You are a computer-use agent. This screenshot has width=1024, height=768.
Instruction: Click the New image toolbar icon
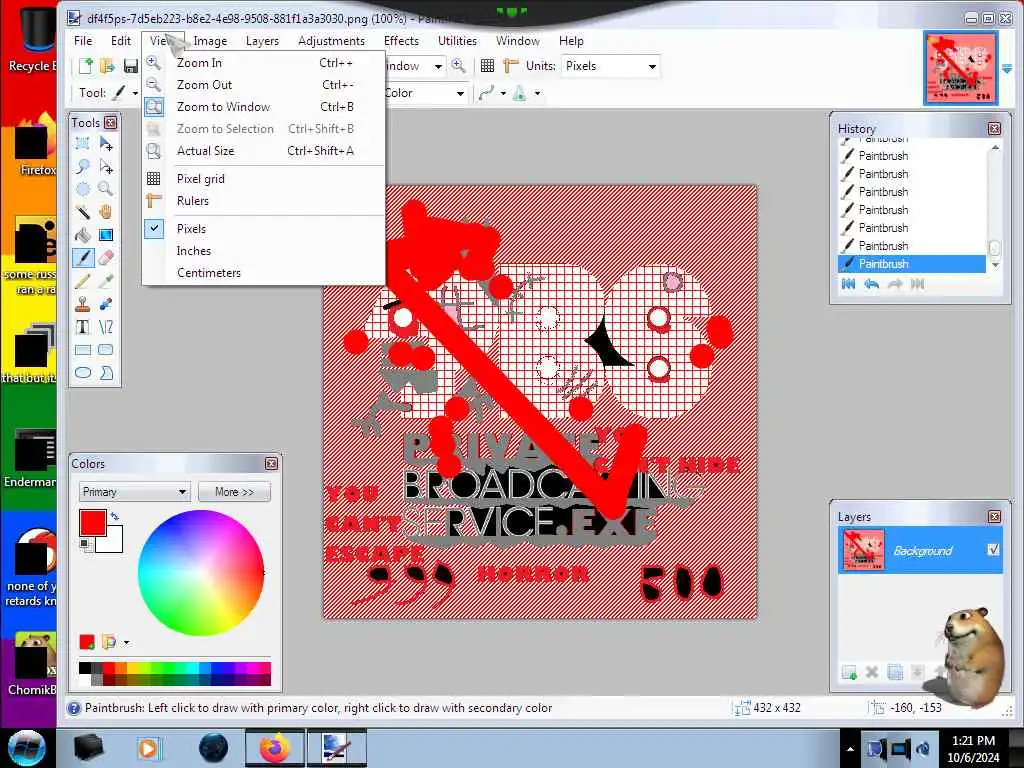[x=86, y=66]
